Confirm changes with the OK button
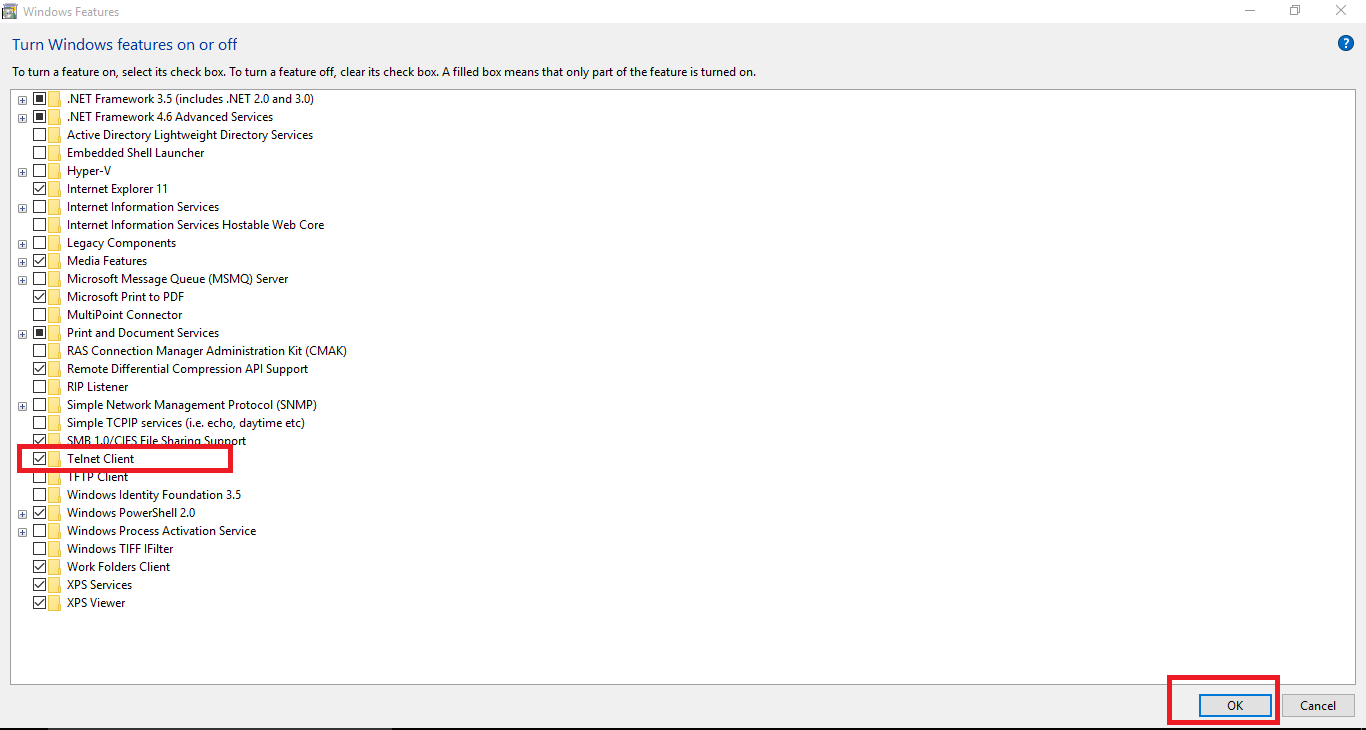Image resolution: width=1366 pixels, height=730 pixels. click(1235, 705)
